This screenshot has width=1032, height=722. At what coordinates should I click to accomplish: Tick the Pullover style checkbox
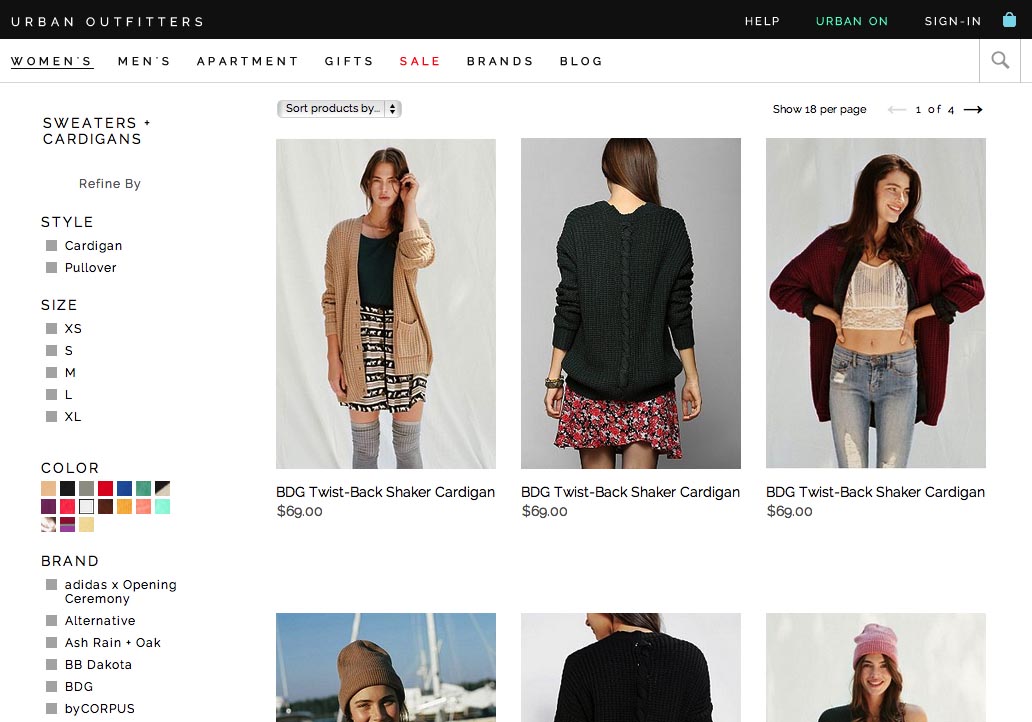(51, 268)
